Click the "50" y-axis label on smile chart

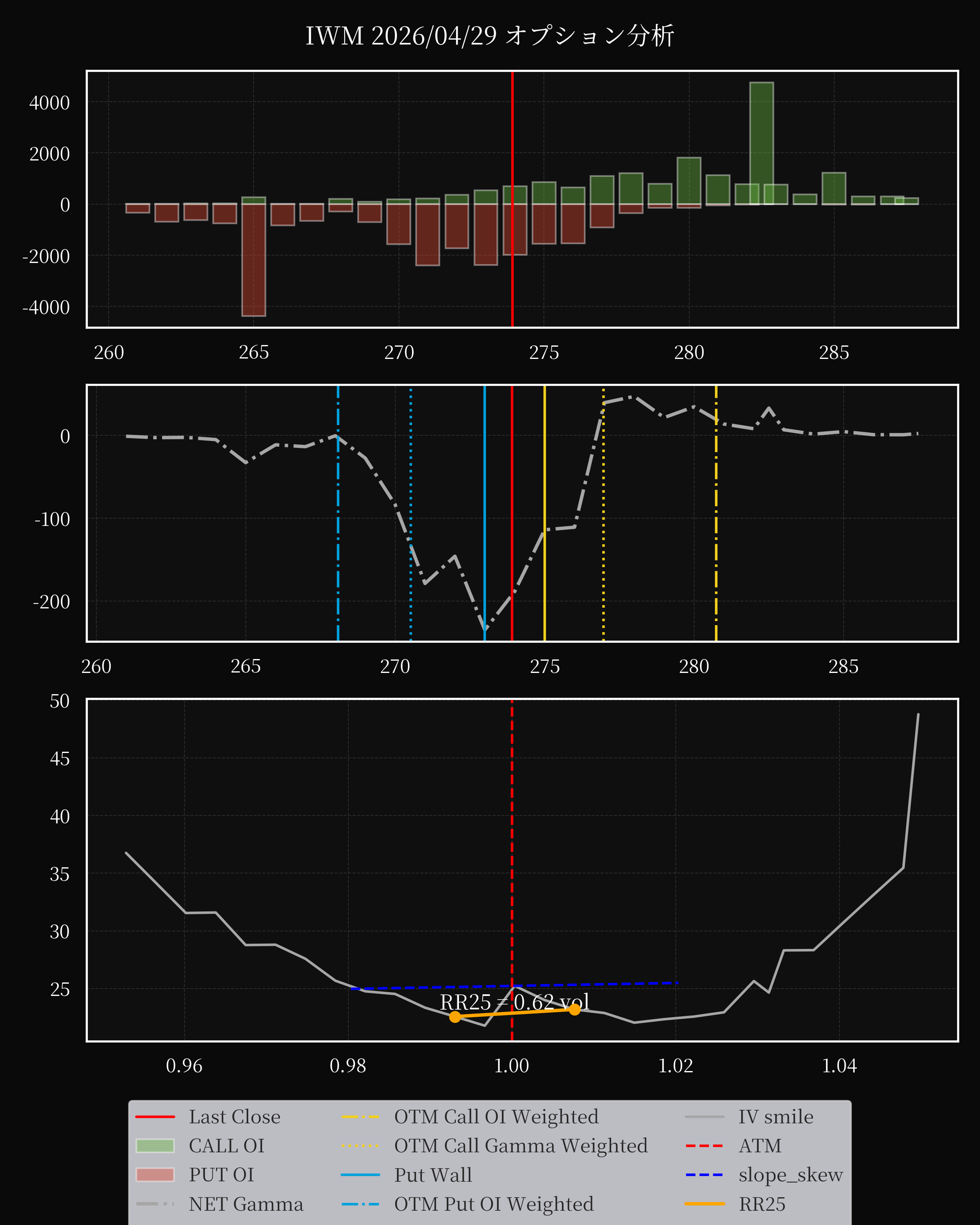coord(60,701)
